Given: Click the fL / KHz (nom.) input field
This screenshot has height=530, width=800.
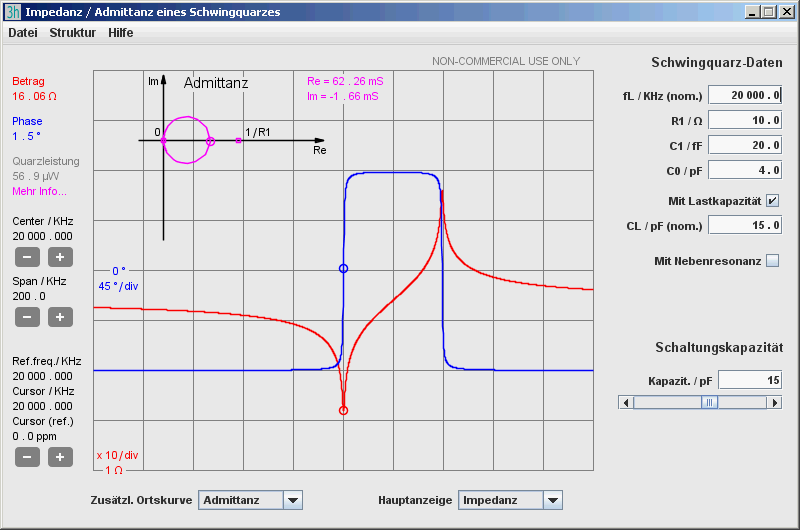Looking at the screenshot, I should pyautogui.click(x=745, y=95).
